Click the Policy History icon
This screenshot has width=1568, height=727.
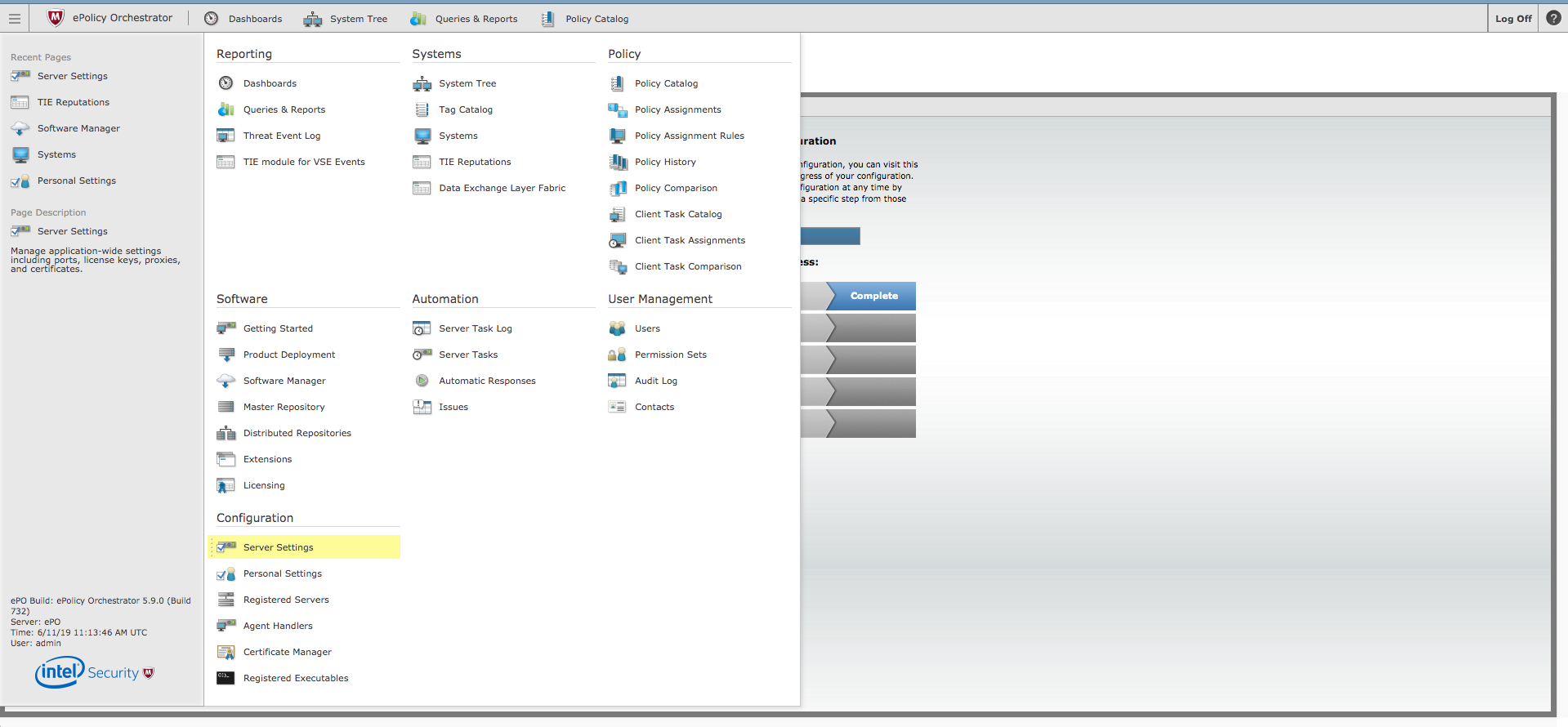point(618,162)
